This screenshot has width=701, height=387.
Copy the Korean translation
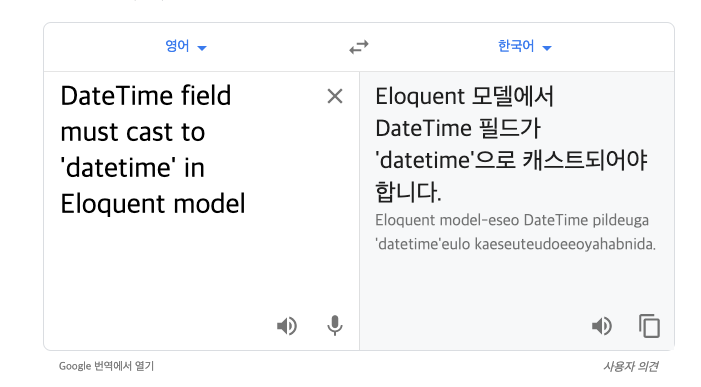pos(649,326)
